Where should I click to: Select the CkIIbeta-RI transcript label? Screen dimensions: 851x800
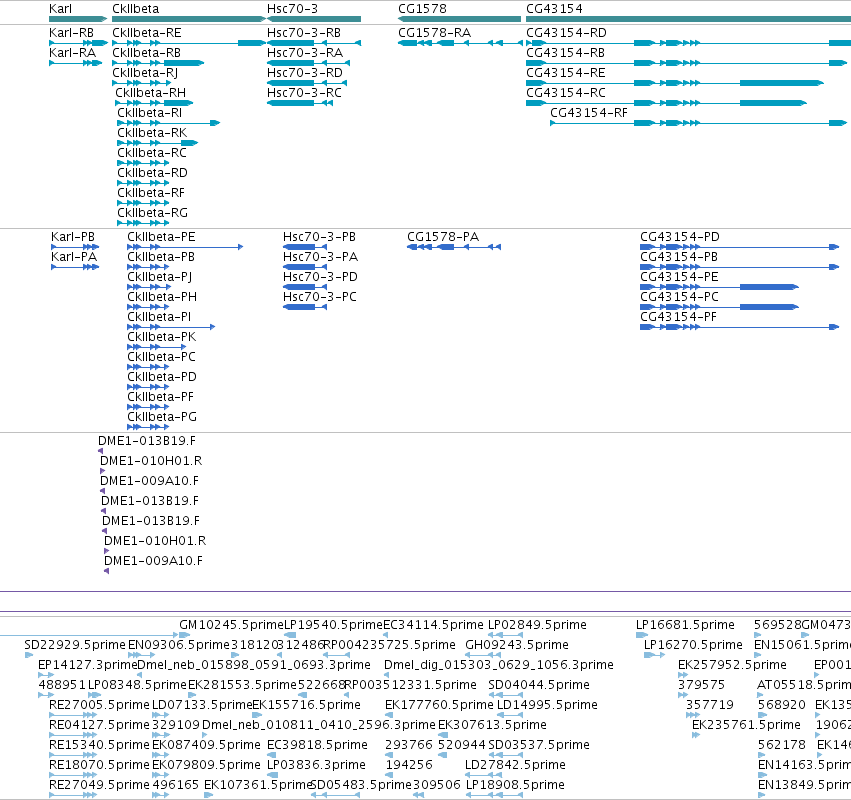coord(150,113)
